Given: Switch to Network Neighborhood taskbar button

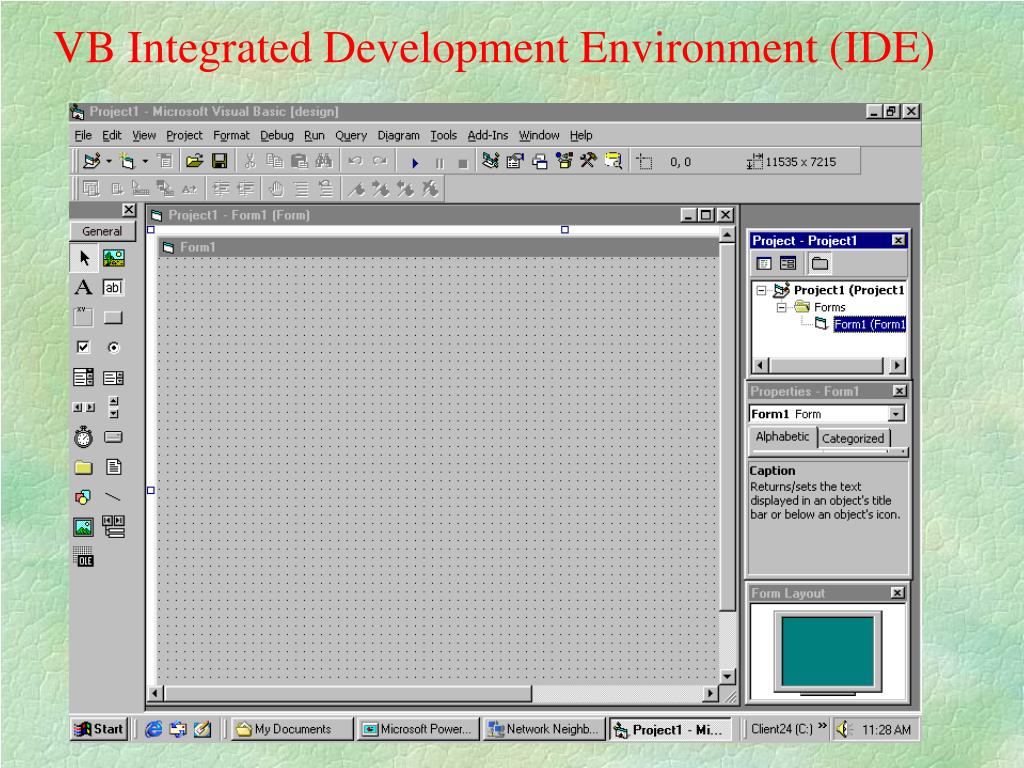Looking at the screenshot, I should (545, 729).
